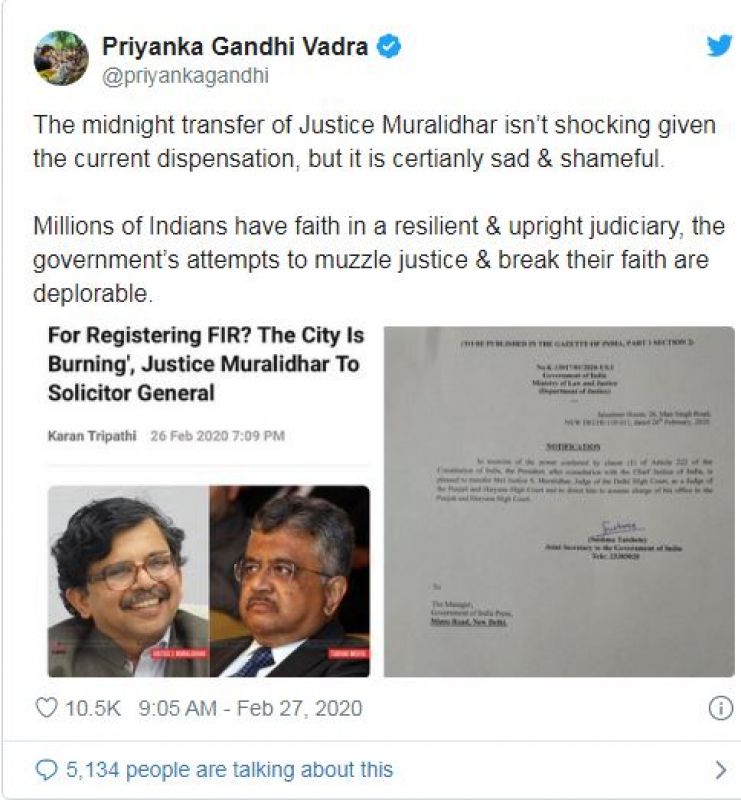The image size is (741, 800).
Task: Click the tweet text about midnight transfer
Action: tap(374, 141)
